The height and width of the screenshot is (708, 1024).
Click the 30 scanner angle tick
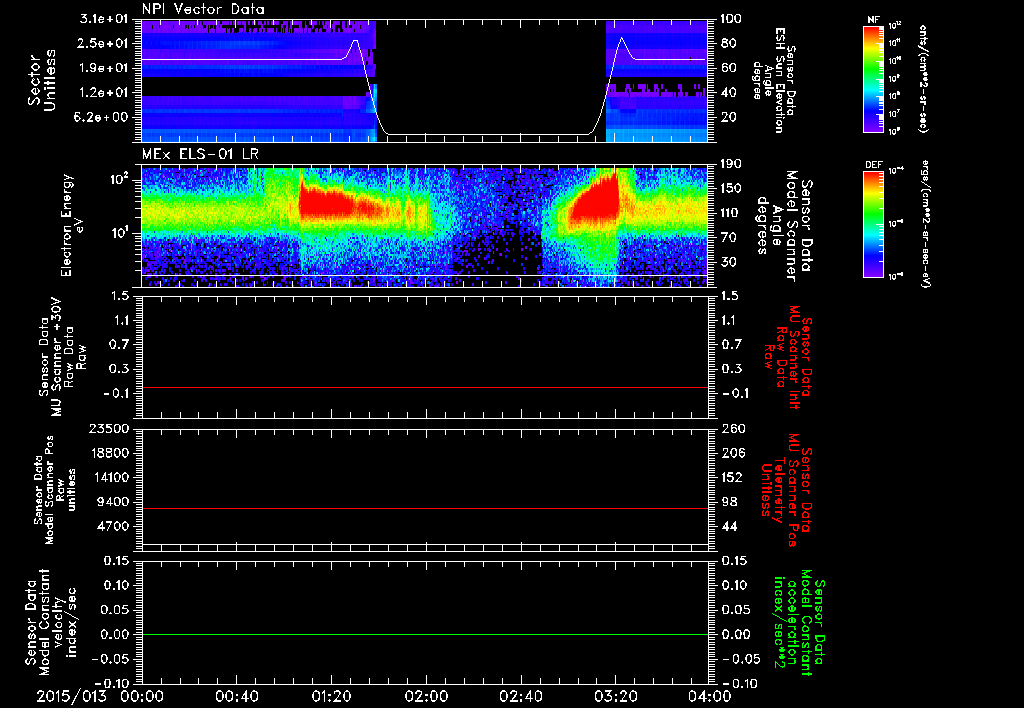(728, 262)
